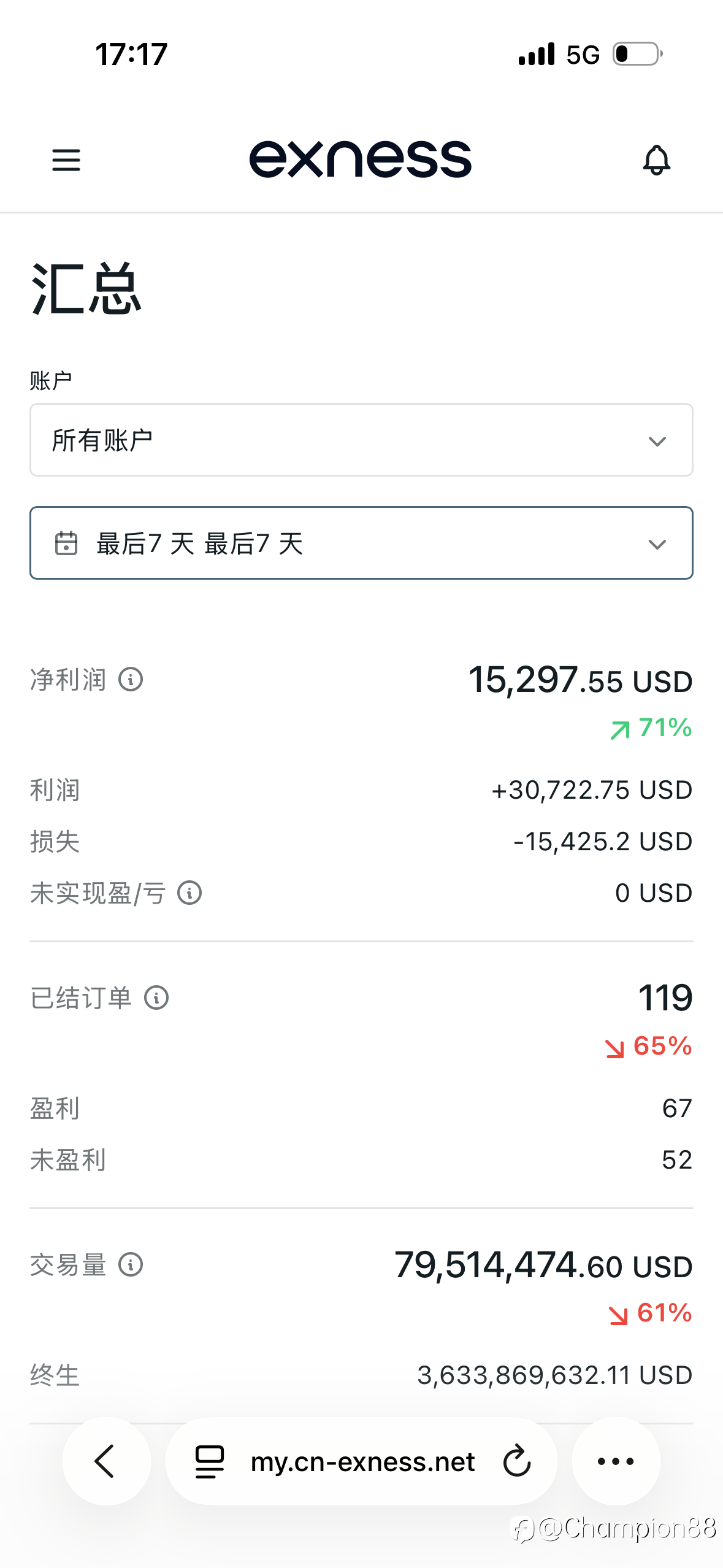The image size is (723, 1568).
Task: Tap the my.cn-exness.net address field
Action: 362,1462
